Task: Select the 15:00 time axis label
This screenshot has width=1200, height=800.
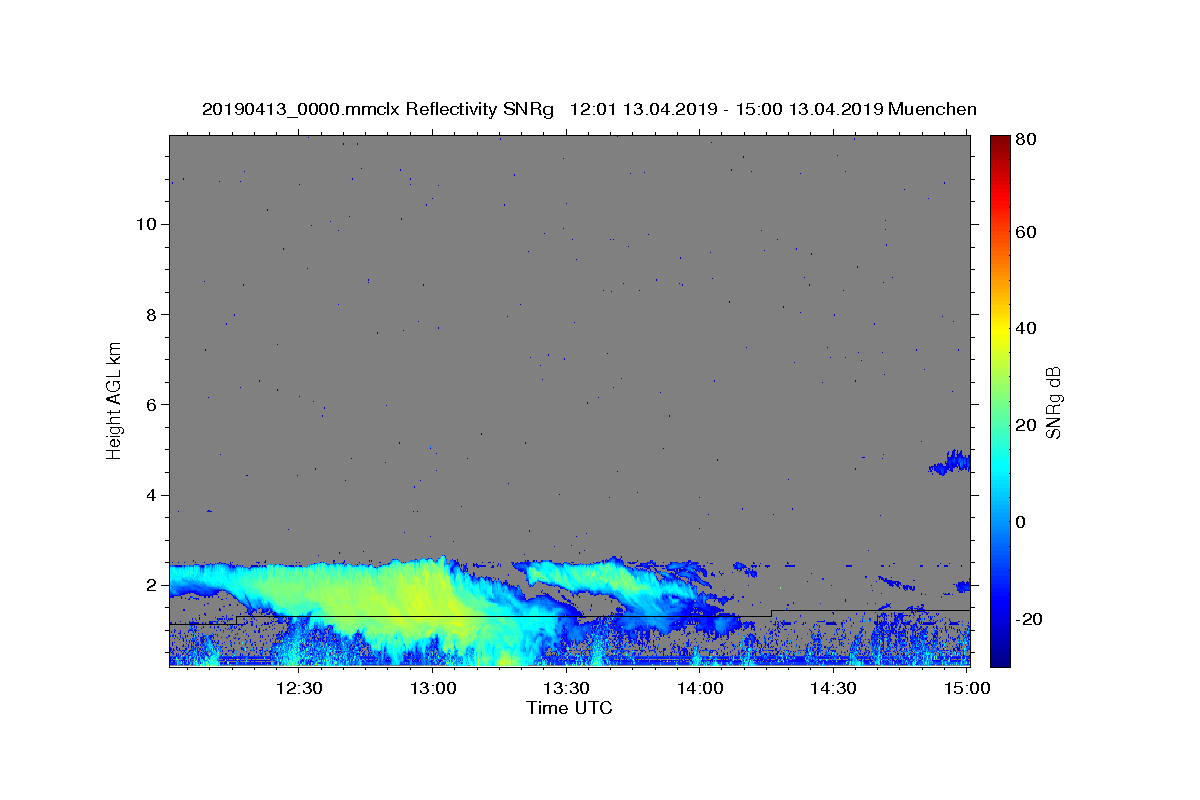Action: point(968,688)
